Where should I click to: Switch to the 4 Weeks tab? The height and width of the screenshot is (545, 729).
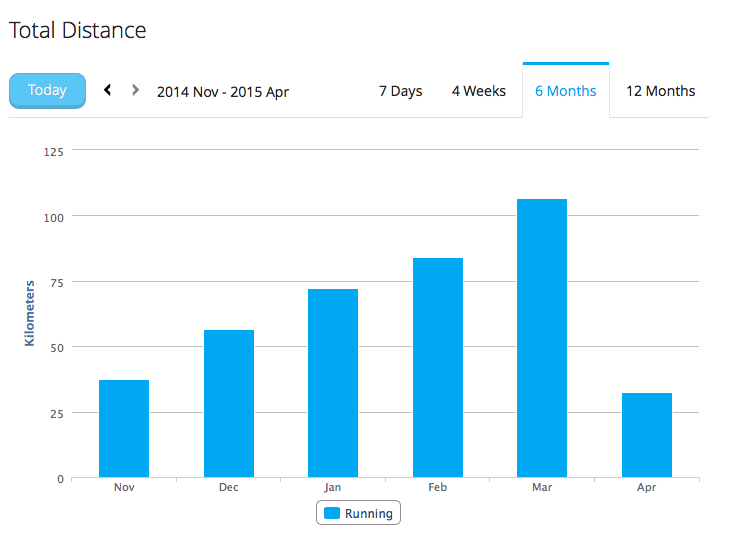478,91
